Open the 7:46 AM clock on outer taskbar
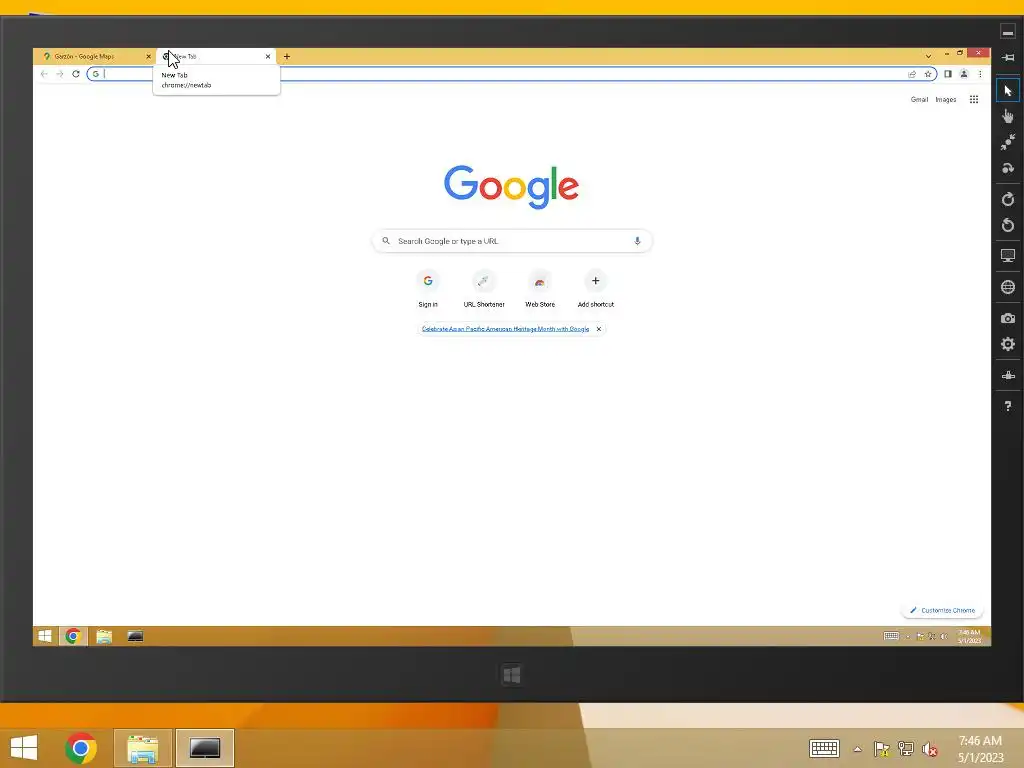 click(980, 749)
